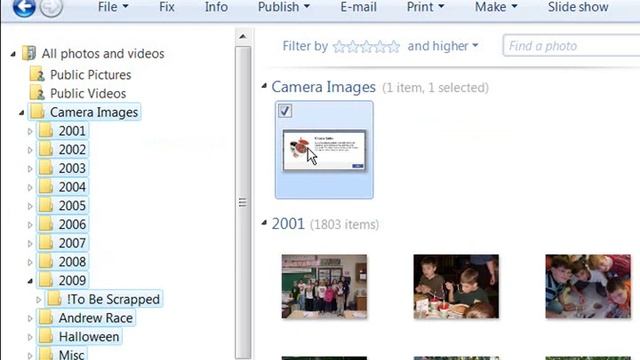Click the 2001 group heading
Viewport: 640px width, 360px height.
[288, 224]
